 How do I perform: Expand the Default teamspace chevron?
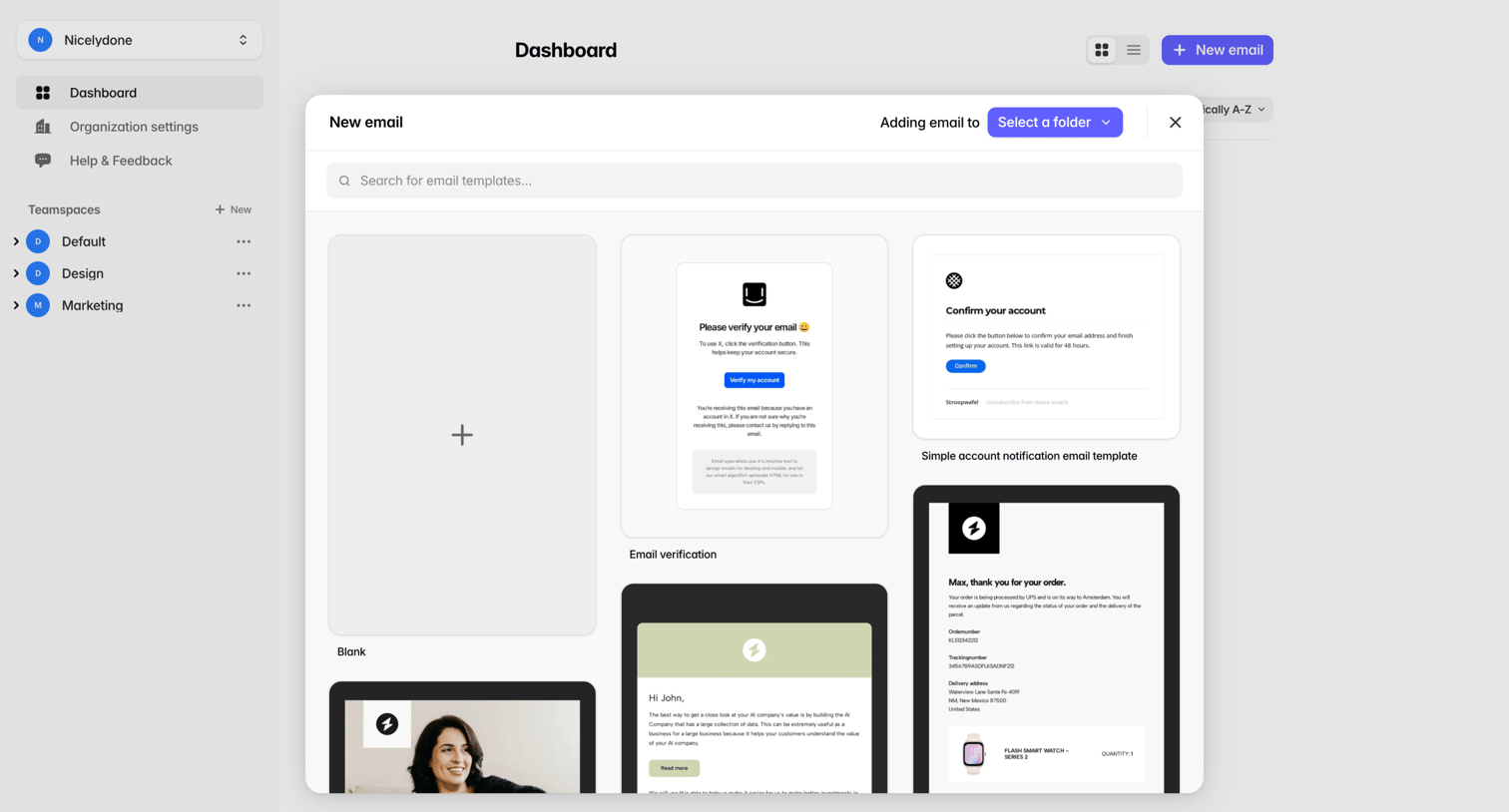point(16,241)
